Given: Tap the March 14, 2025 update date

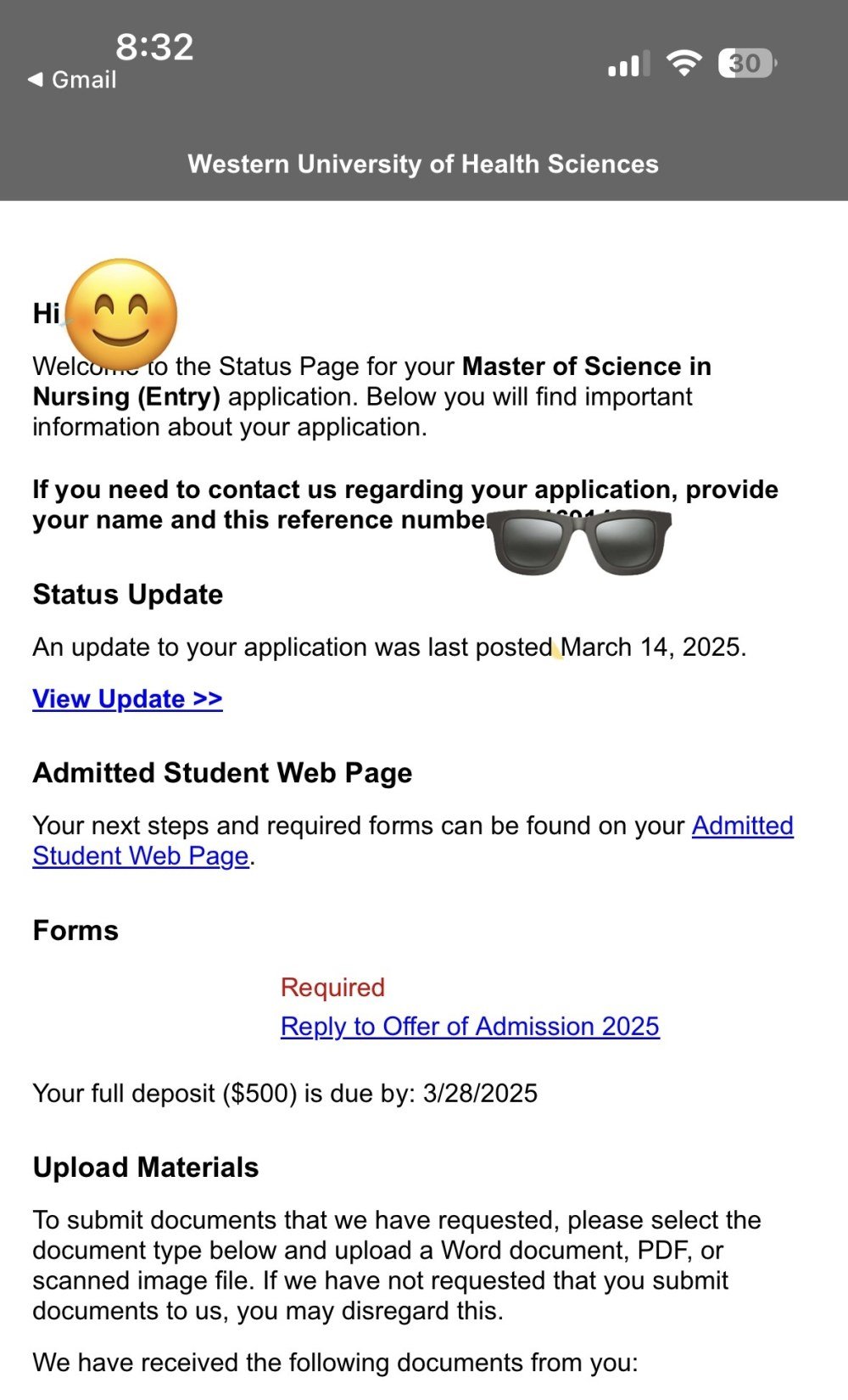Looking at the screenshot, I should click(653, 647).
